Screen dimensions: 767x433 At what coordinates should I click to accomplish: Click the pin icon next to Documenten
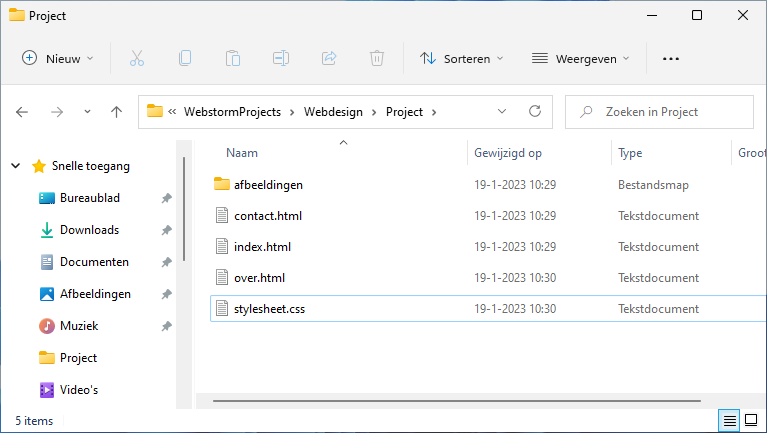[x=167, y=262]
